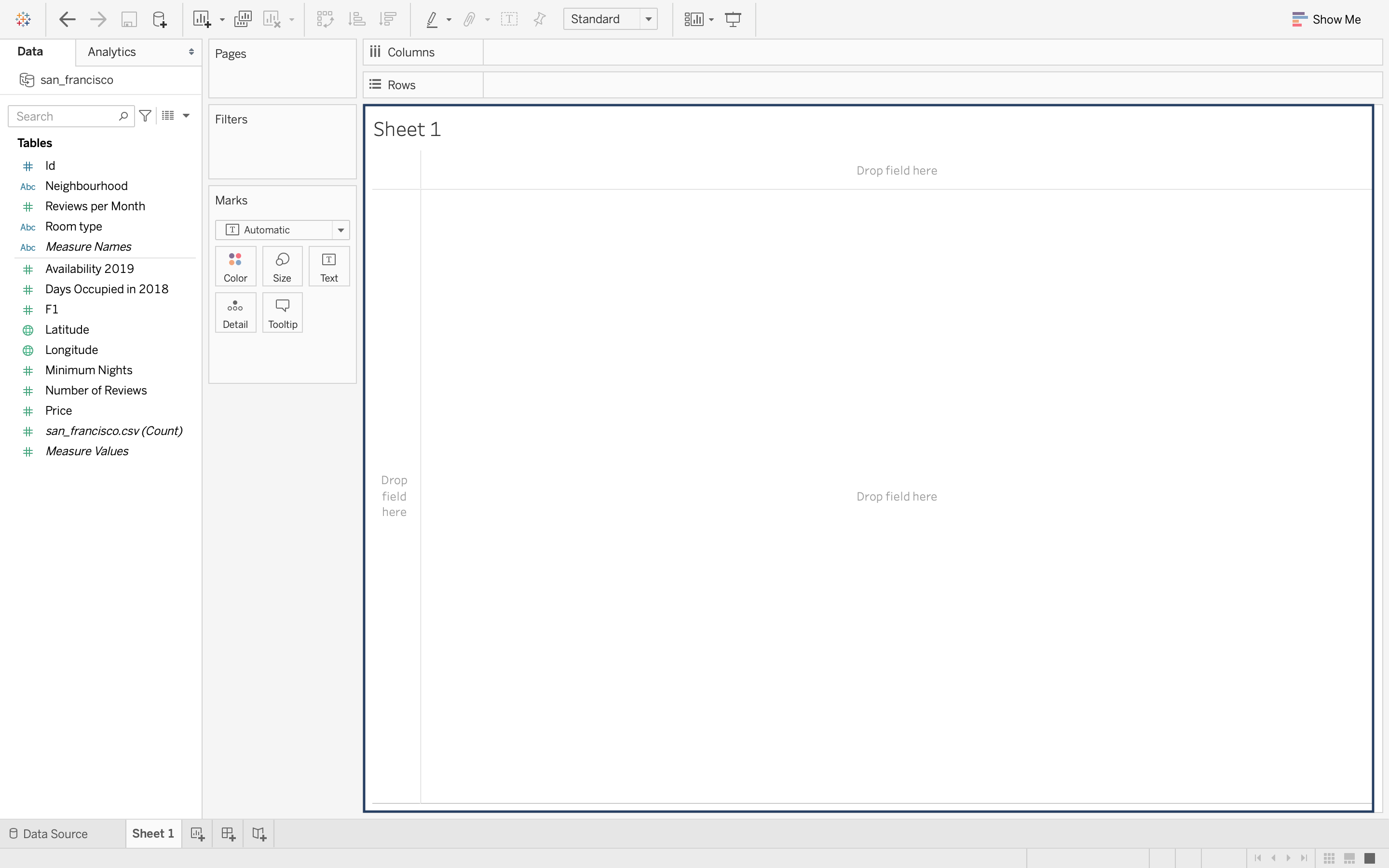Click the Undo back arrow
1389x868 pixels.
pos(67,19)
